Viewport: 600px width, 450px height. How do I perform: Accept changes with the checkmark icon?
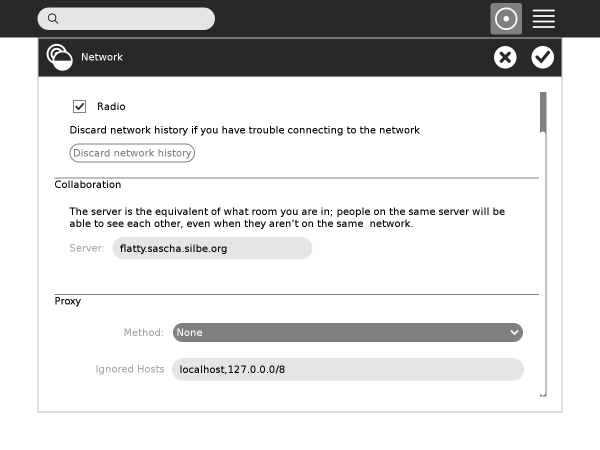543,57
